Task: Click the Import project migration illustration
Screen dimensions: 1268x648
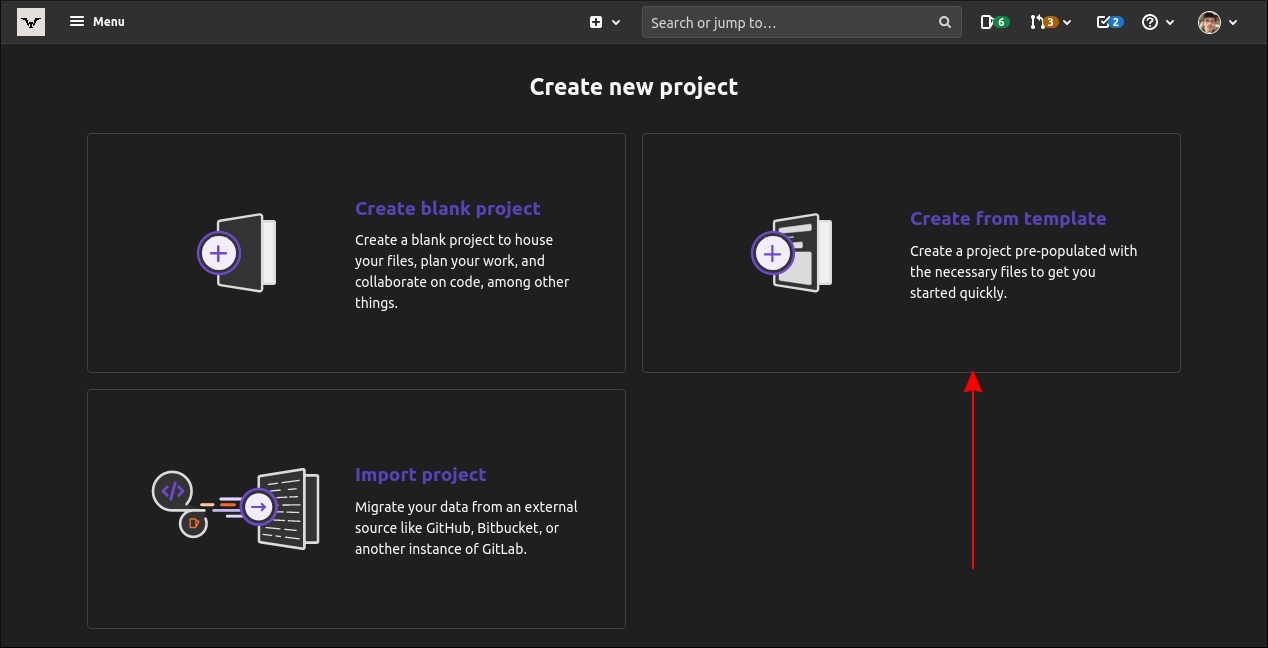Action: pyautogui.click(x=237, y=508)
